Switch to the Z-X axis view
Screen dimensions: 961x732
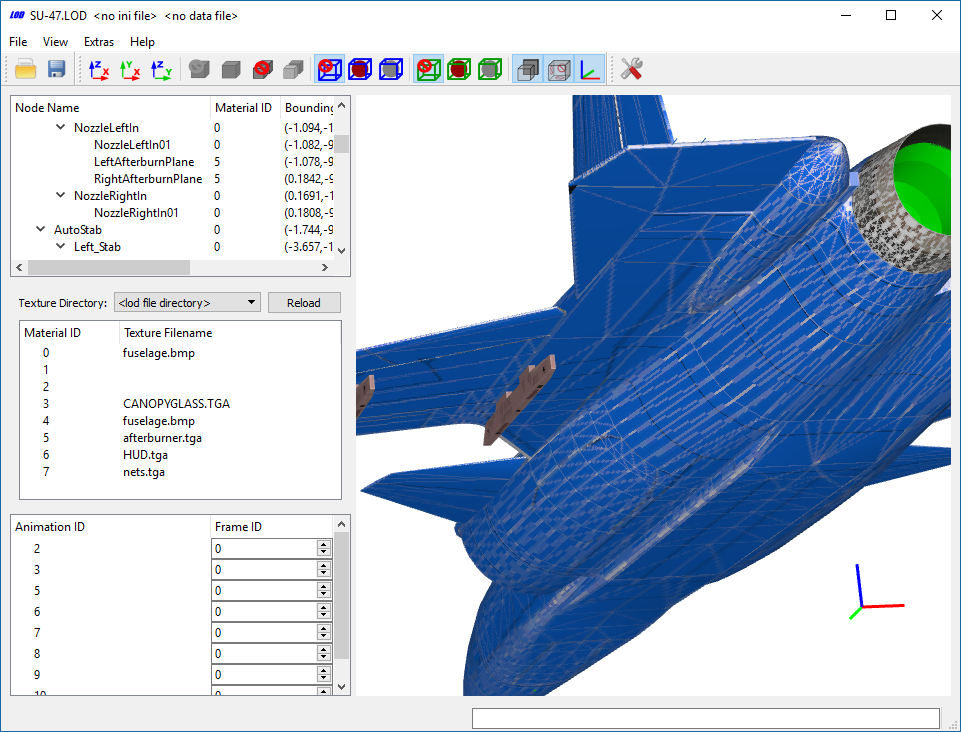(99, 69)
